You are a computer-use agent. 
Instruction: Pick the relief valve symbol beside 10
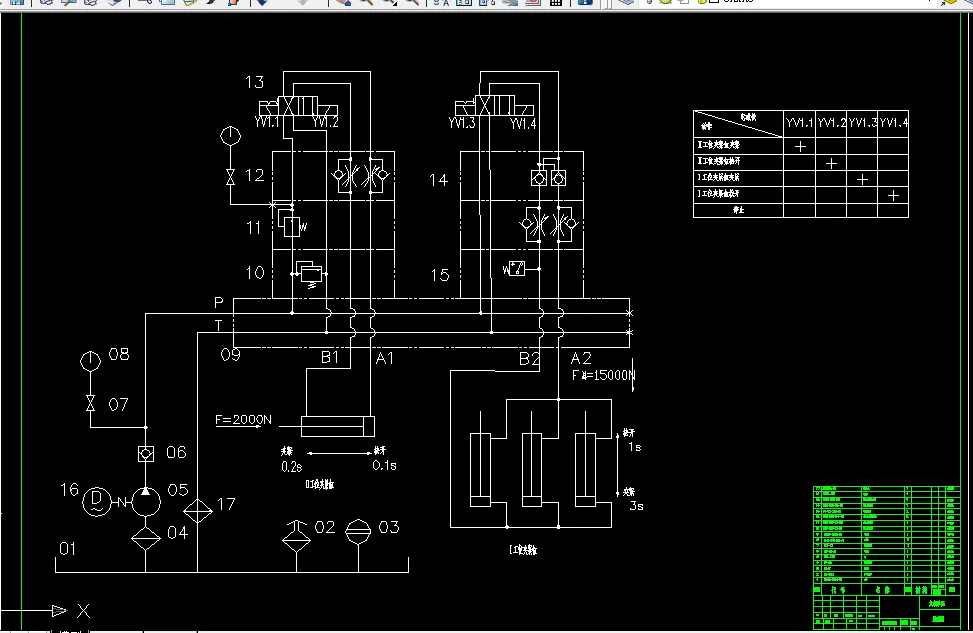pyautogui.click(x=308, y=274)
